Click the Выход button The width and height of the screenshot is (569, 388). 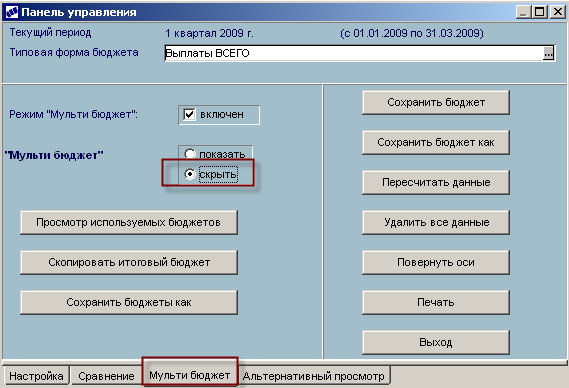[x=436, y=342]
